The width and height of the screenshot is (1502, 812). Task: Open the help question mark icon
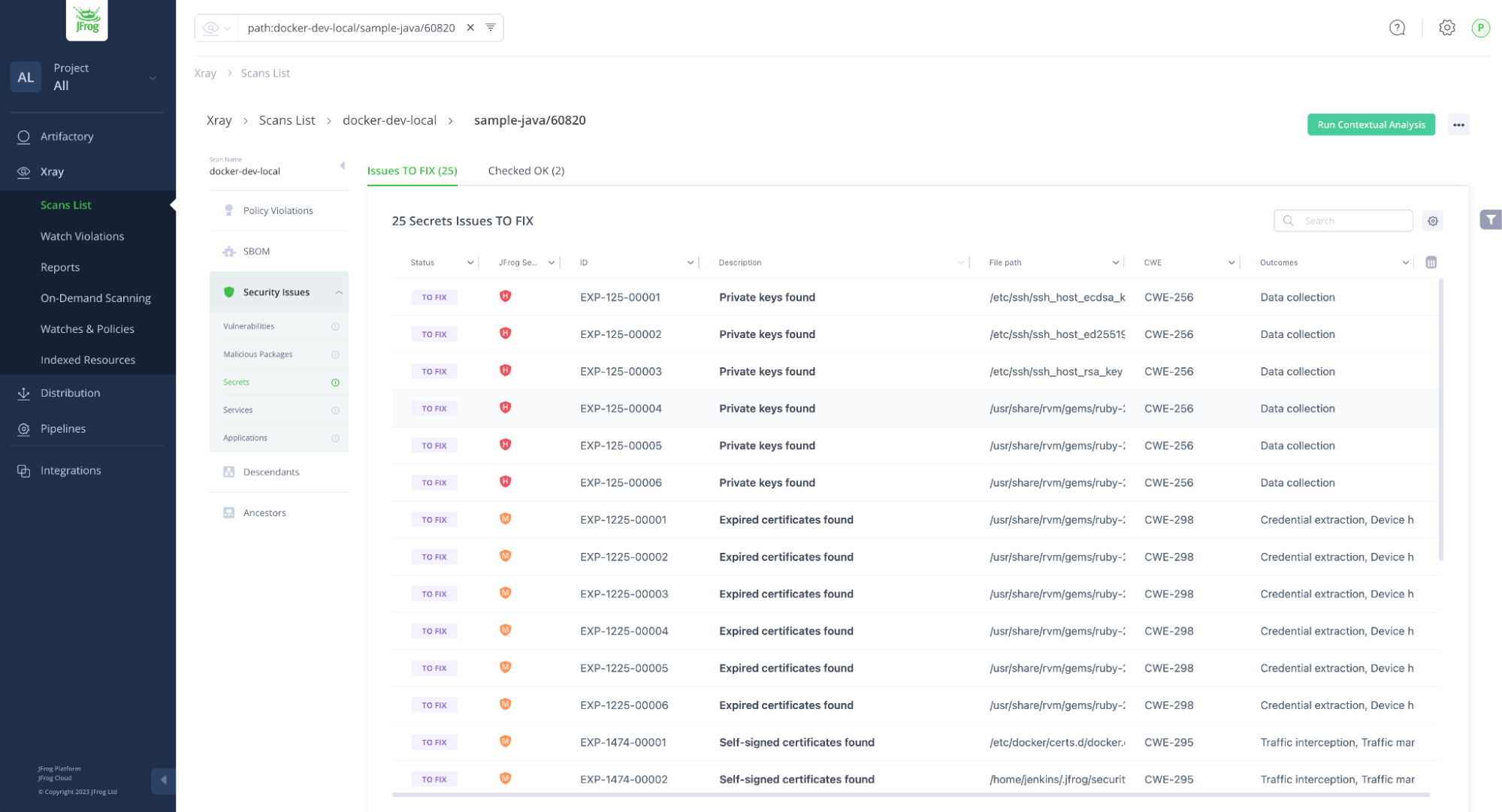pyautogui.click(x=1398, y=27)
